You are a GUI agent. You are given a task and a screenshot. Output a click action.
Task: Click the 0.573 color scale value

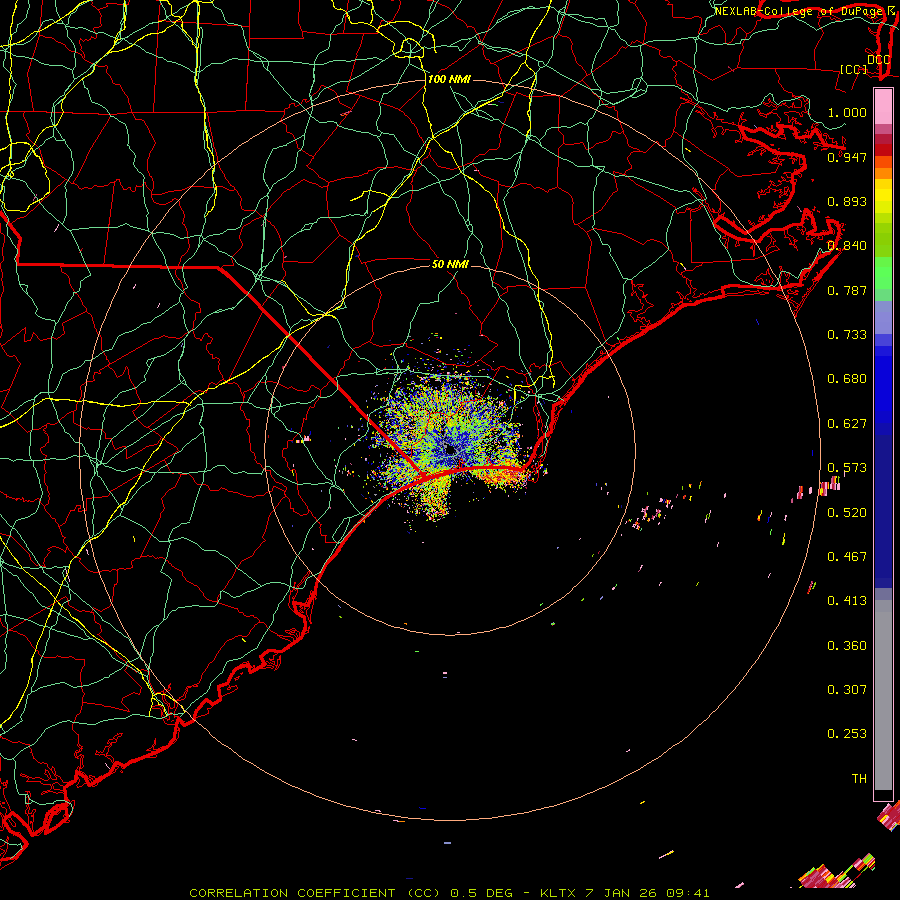(x=847, y=468)
